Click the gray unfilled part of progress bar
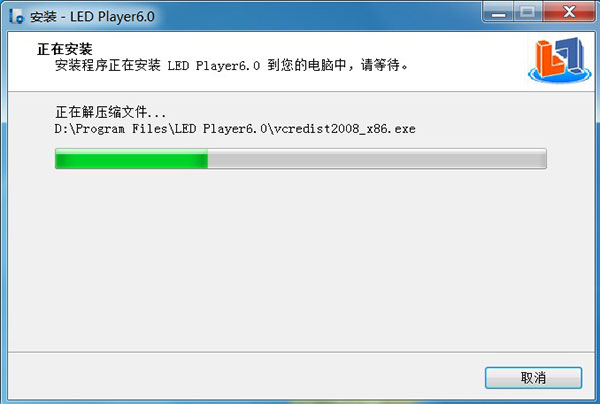This screenshot has width=600, height=404. (377, 159)
